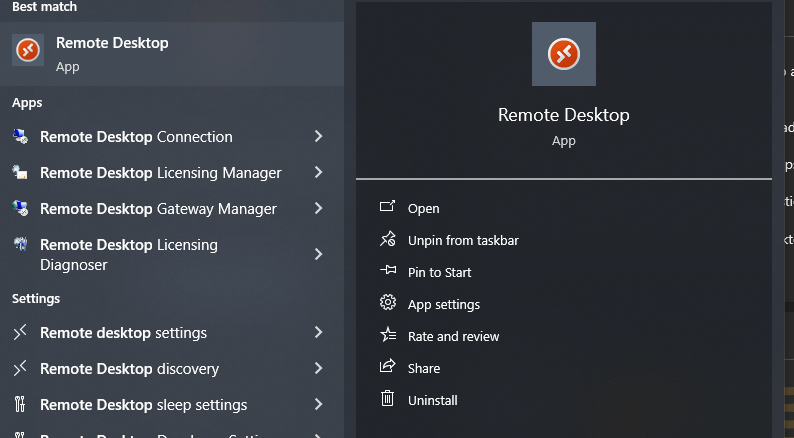
Task: Open Remote Desktop Licensing Diagnoser result text
Action: (x=129, y=255)
